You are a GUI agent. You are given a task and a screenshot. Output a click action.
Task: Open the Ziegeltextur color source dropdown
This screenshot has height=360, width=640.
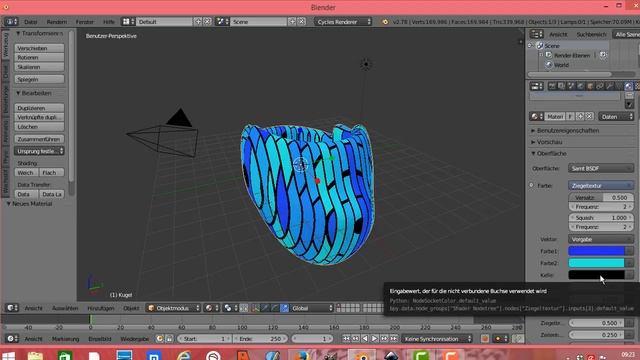point(601,185)
